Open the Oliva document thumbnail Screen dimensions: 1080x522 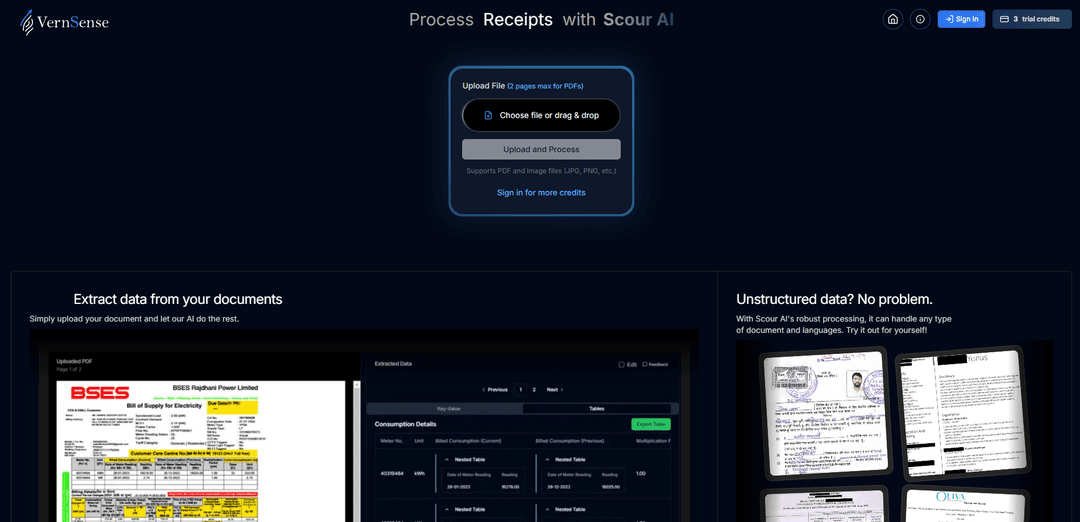tap(964, 504)
